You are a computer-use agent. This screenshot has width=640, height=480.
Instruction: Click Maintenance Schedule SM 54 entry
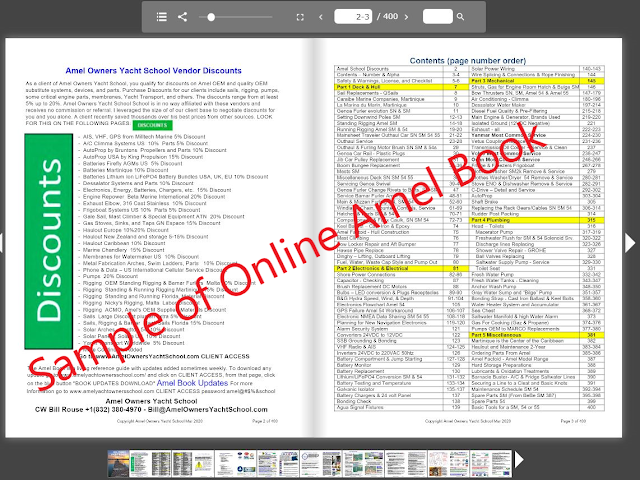tap(505, 389)
